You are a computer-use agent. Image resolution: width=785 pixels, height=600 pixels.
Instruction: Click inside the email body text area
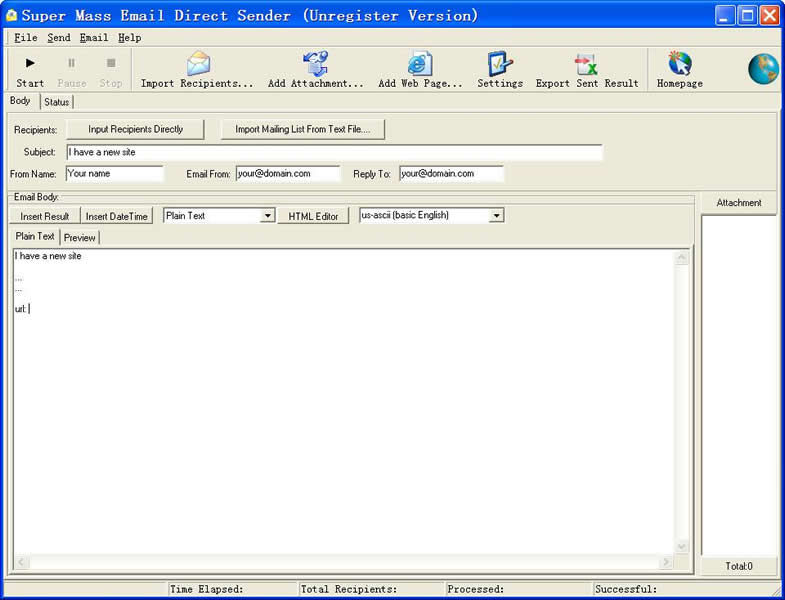[343, 401]
